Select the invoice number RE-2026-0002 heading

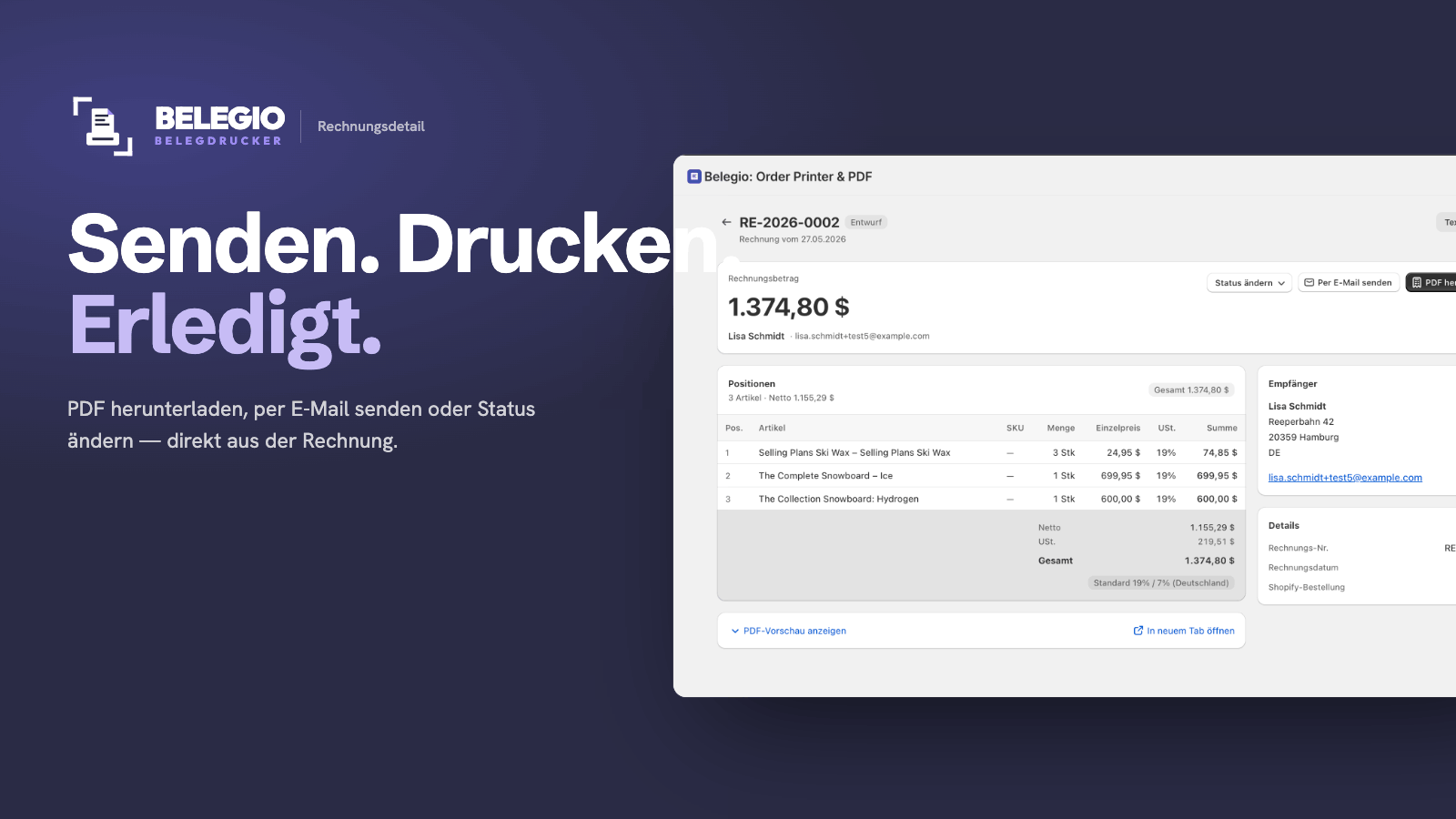point(789,222)
